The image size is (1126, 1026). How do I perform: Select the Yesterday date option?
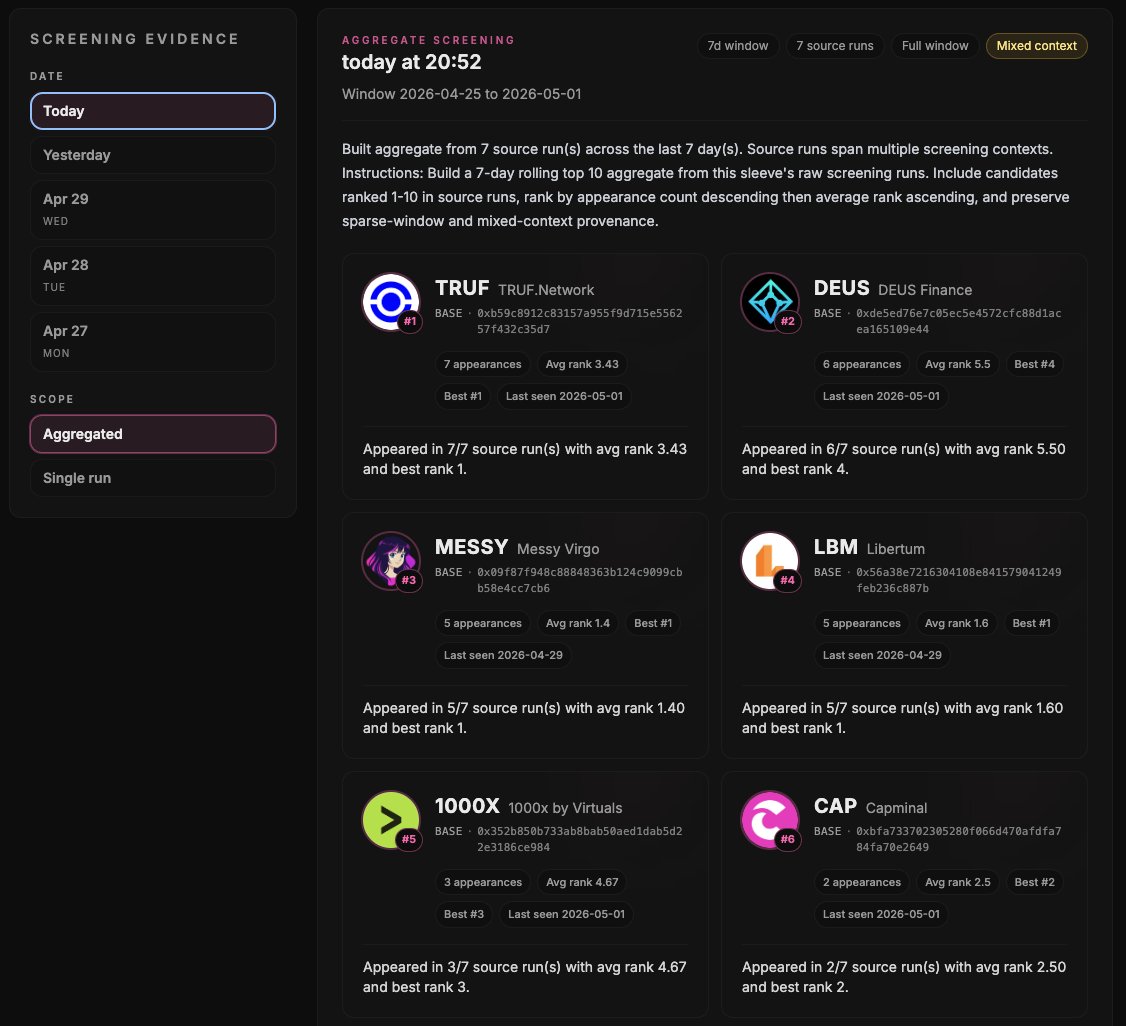point(153,155)
